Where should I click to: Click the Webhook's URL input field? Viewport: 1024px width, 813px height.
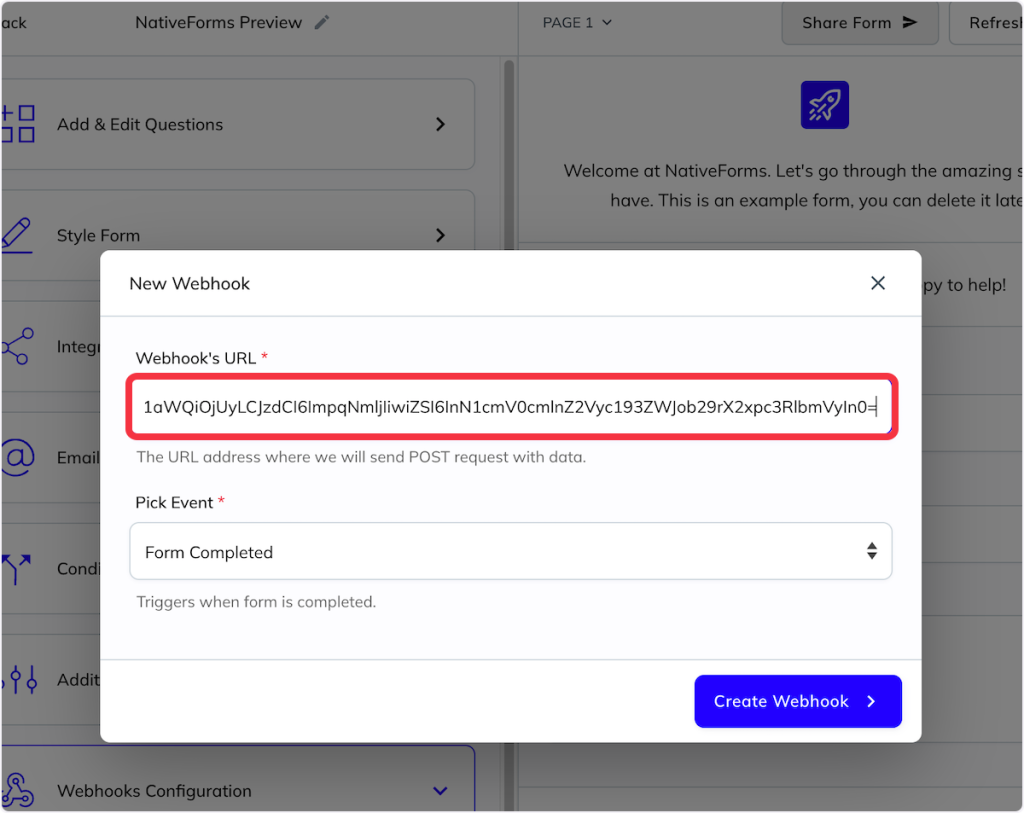[x=510, y=407]
